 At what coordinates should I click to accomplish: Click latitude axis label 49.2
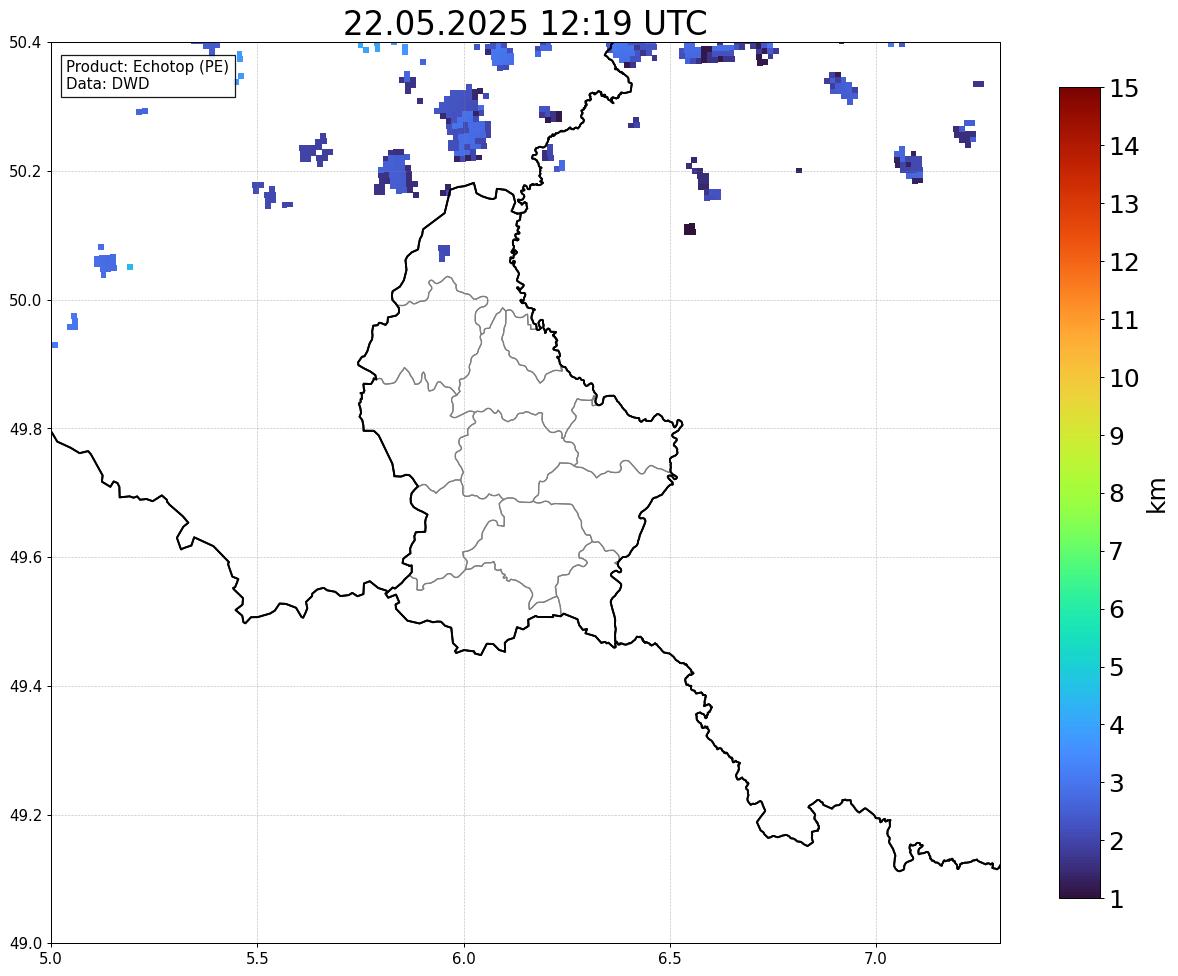point(25,815)
